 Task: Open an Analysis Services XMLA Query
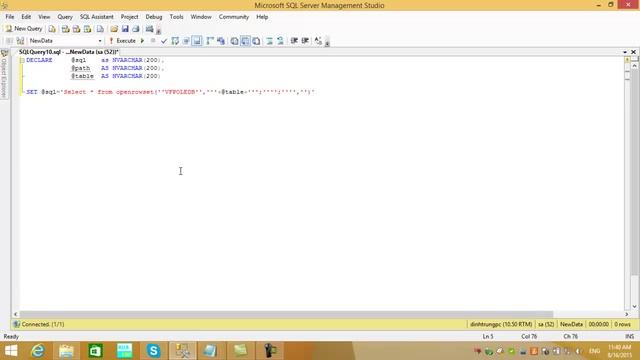pos(87,29)
